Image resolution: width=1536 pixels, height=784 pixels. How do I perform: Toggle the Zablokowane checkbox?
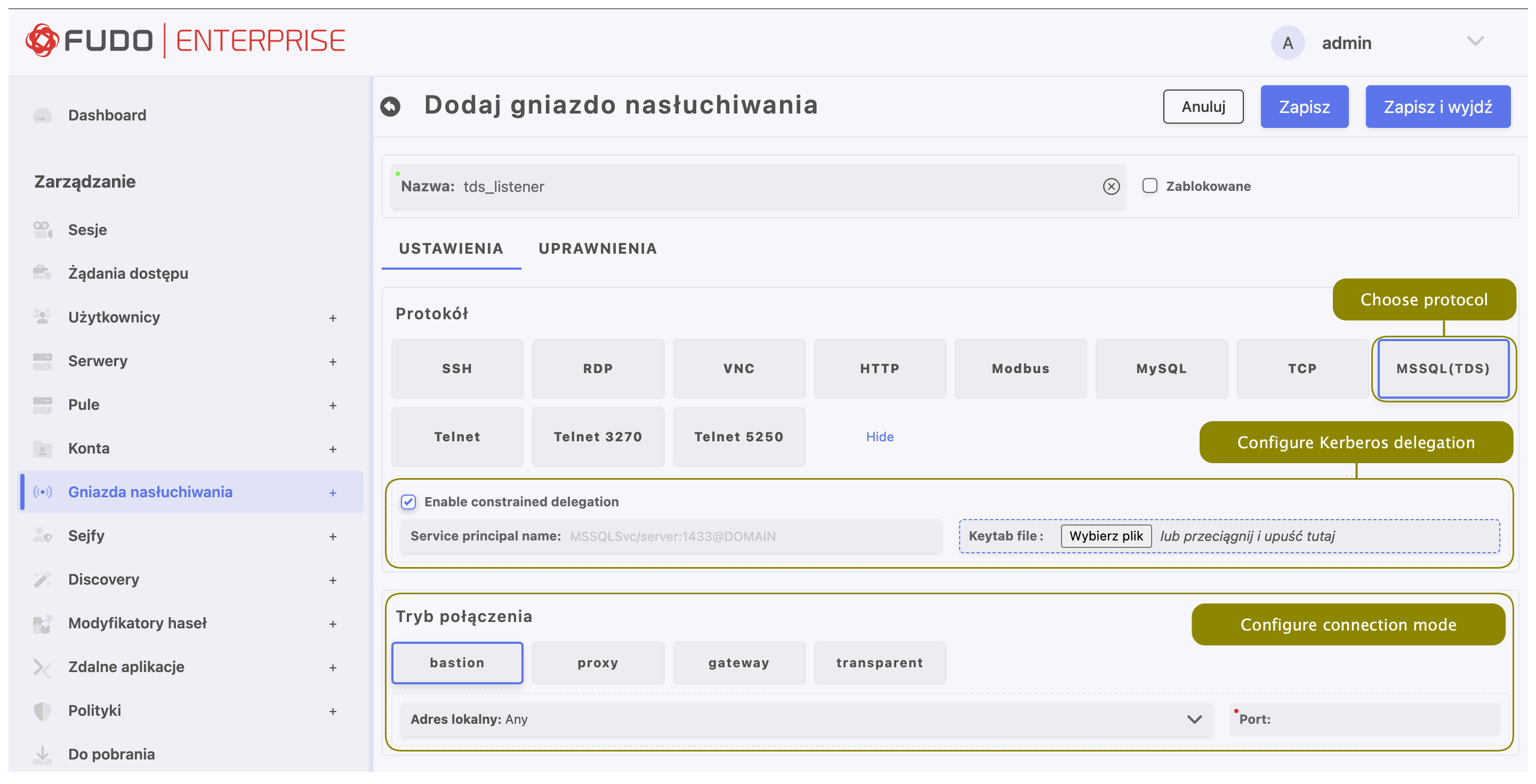[1149, 186]
